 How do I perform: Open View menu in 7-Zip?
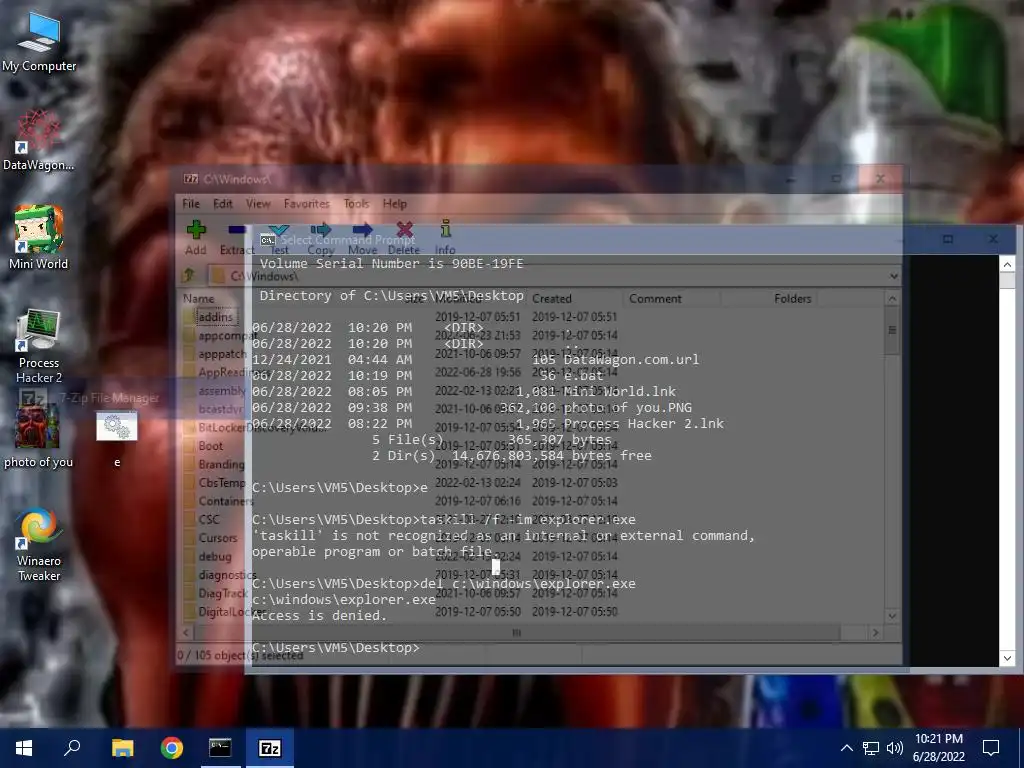point(258,204)
